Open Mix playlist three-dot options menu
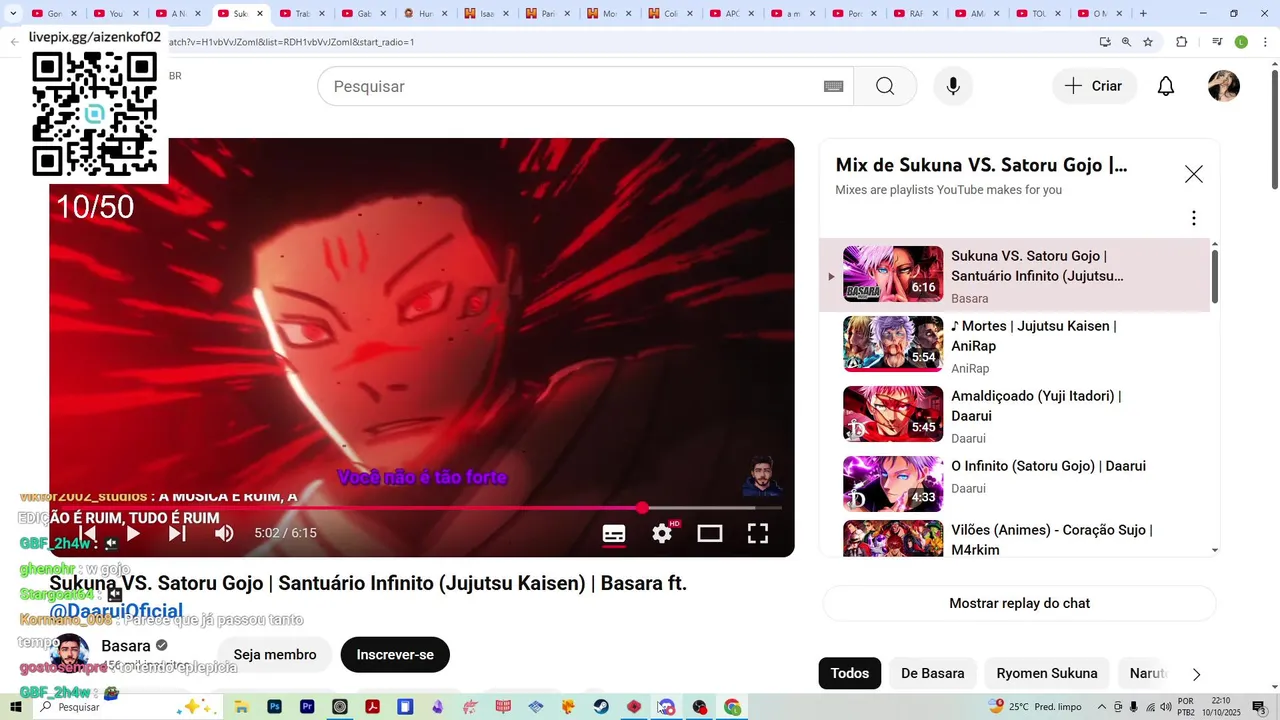Screen dimensions: 1280x720 [1193, 218]
